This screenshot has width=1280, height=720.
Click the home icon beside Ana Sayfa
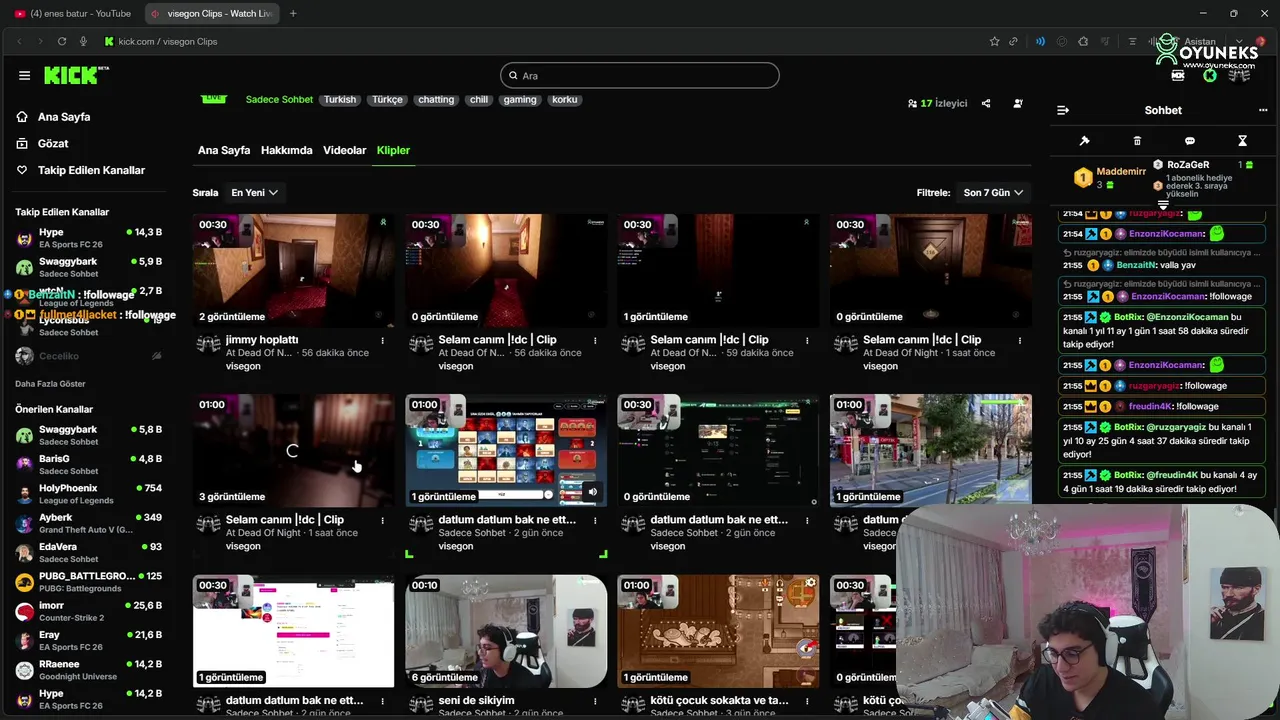[x=22, y=117]
